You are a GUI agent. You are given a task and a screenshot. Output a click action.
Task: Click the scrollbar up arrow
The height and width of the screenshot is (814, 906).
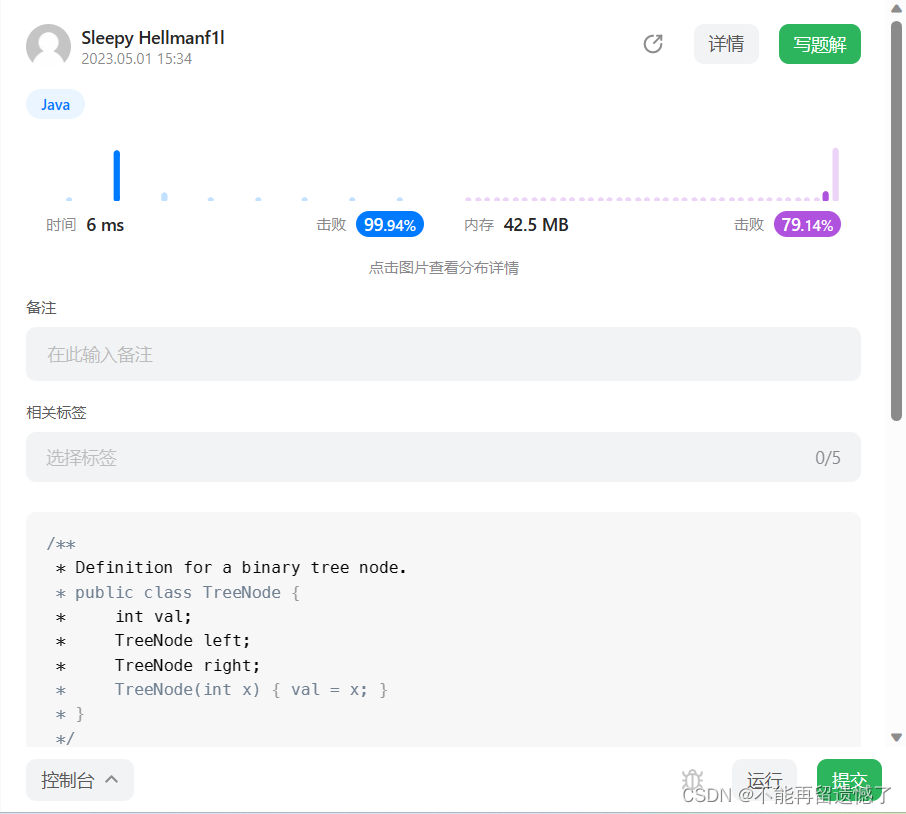[x=896, y=8]
